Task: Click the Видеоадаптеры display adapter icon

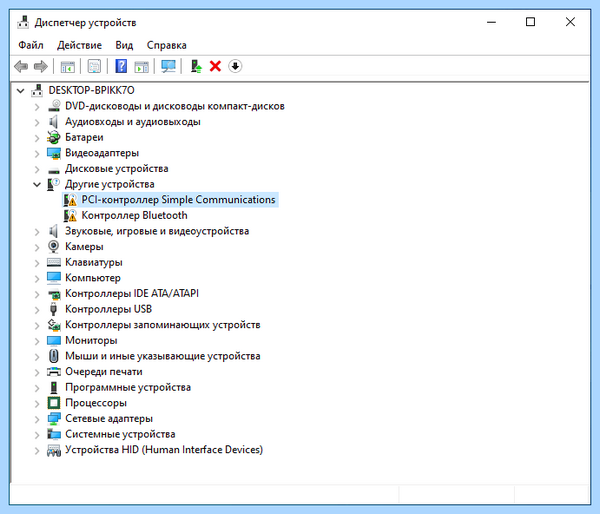Action: (x=54, y=153)
